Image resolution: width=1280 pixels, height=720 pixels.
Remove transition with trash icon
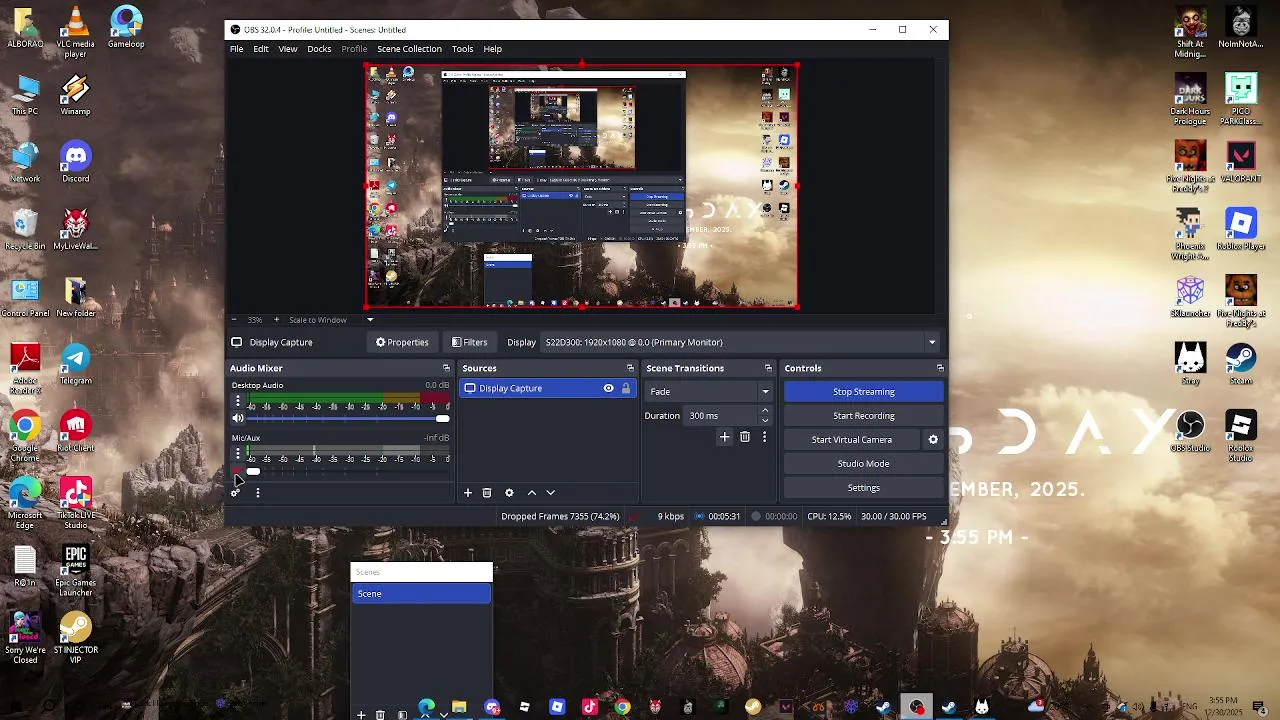pyautogui.click(x=745, y=437)
